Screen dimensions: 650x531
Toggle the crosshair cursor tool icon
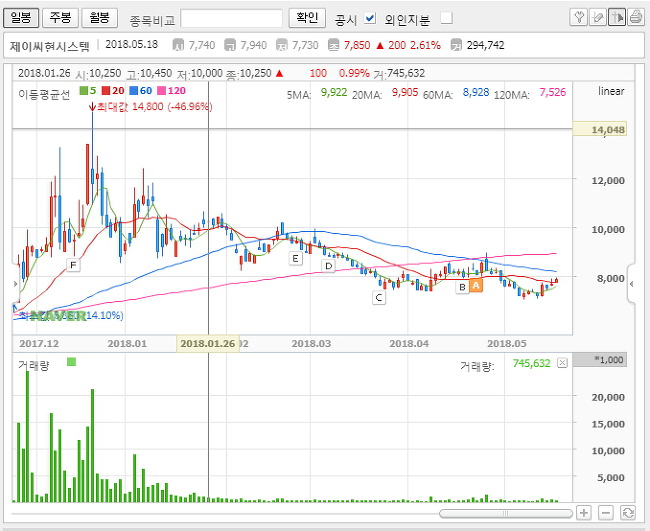616,17
